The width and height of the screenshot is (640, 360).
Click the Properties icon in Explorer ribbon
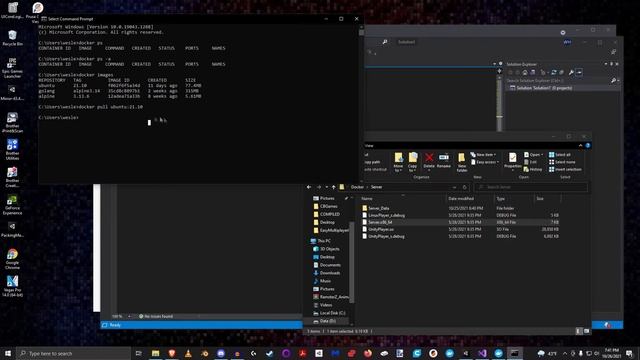(512, 161)
